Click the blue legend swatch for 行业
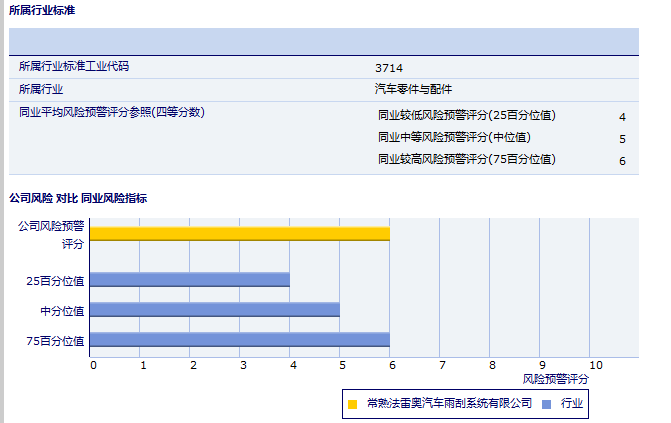The image size is (671, 423). [546, 404]
